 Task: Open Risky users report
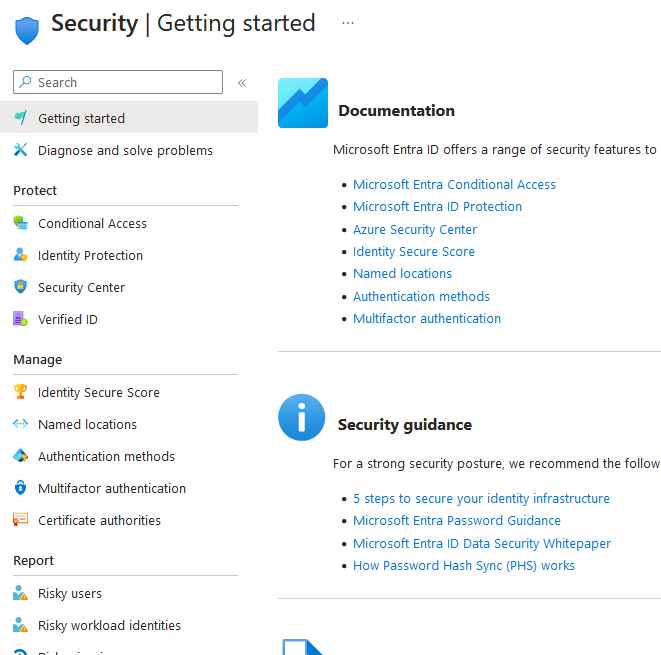[x=70, y=593]
